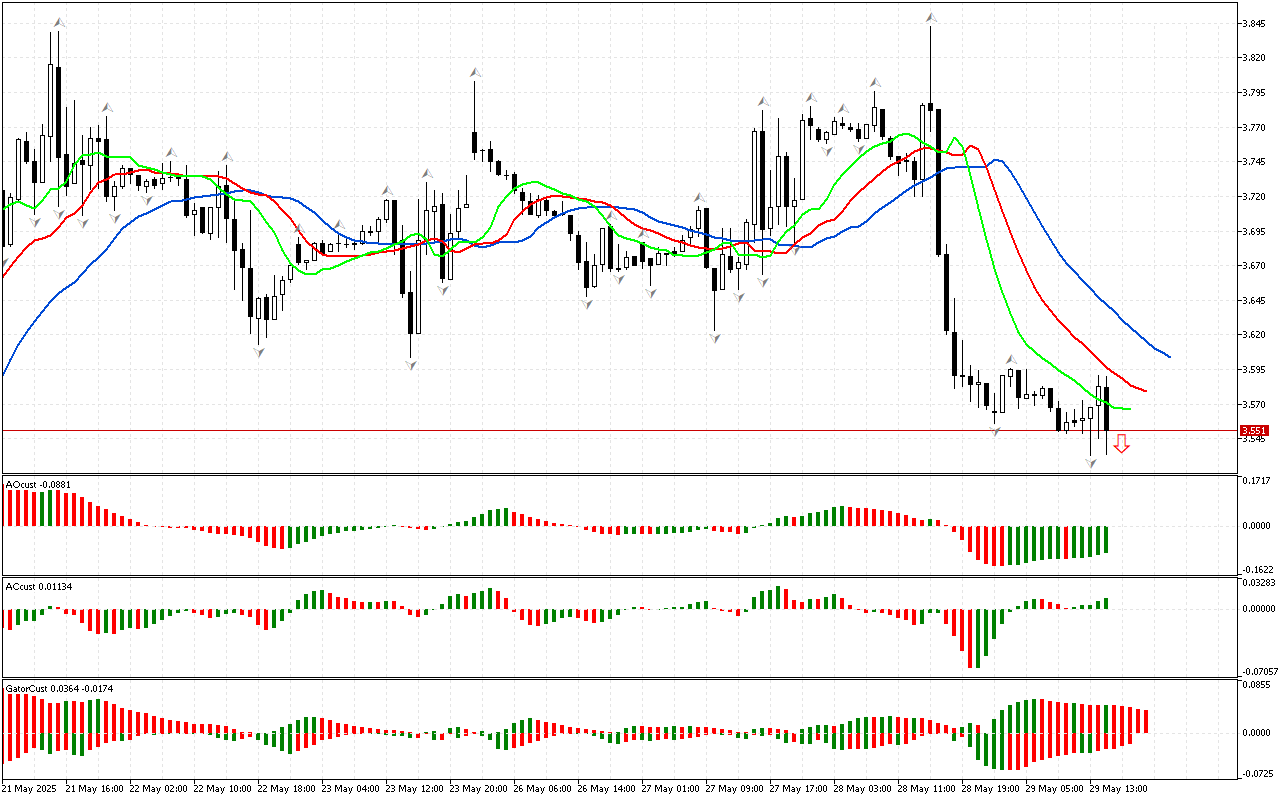Select the down fractal below the latest low

click(1090, 463)
